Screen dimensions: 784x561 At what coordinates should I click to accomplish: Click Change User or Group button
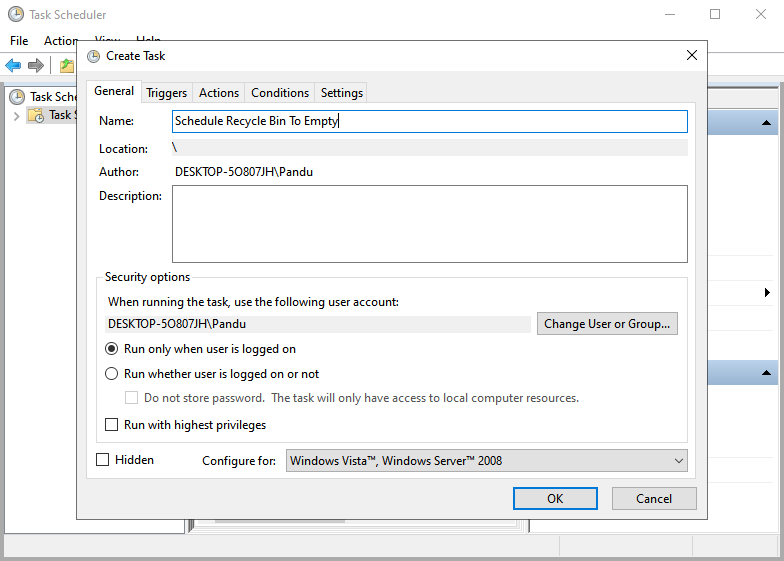click(607, 324)
